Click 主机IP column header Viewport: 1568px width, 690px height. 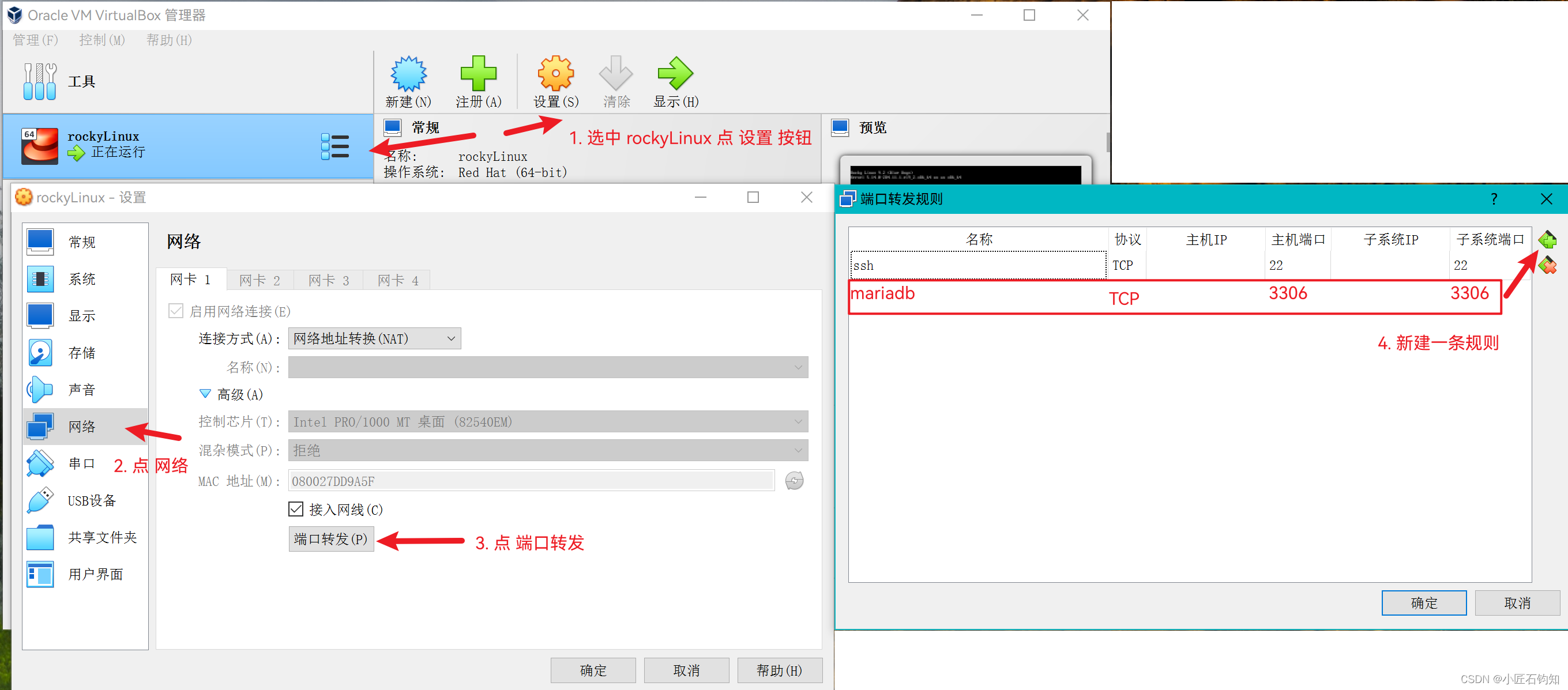pyautogui.click(x=1206, y=240)
